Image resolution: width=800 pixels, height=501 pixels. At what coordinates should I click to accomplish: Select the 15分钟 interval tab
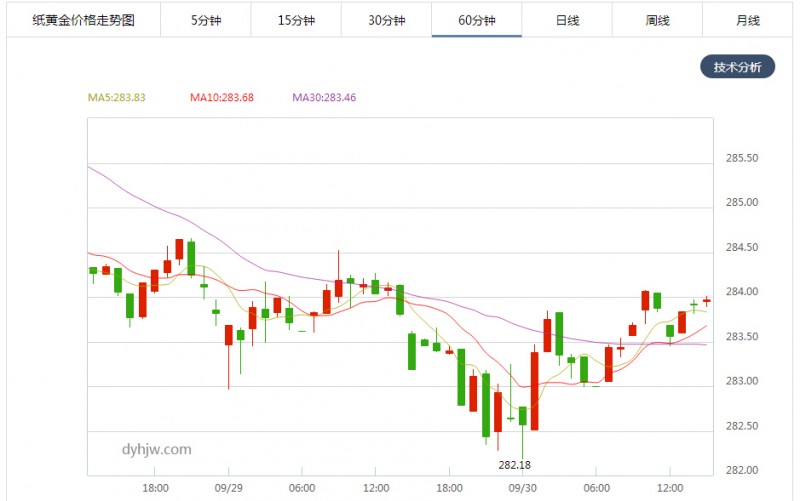pos(295,20)
